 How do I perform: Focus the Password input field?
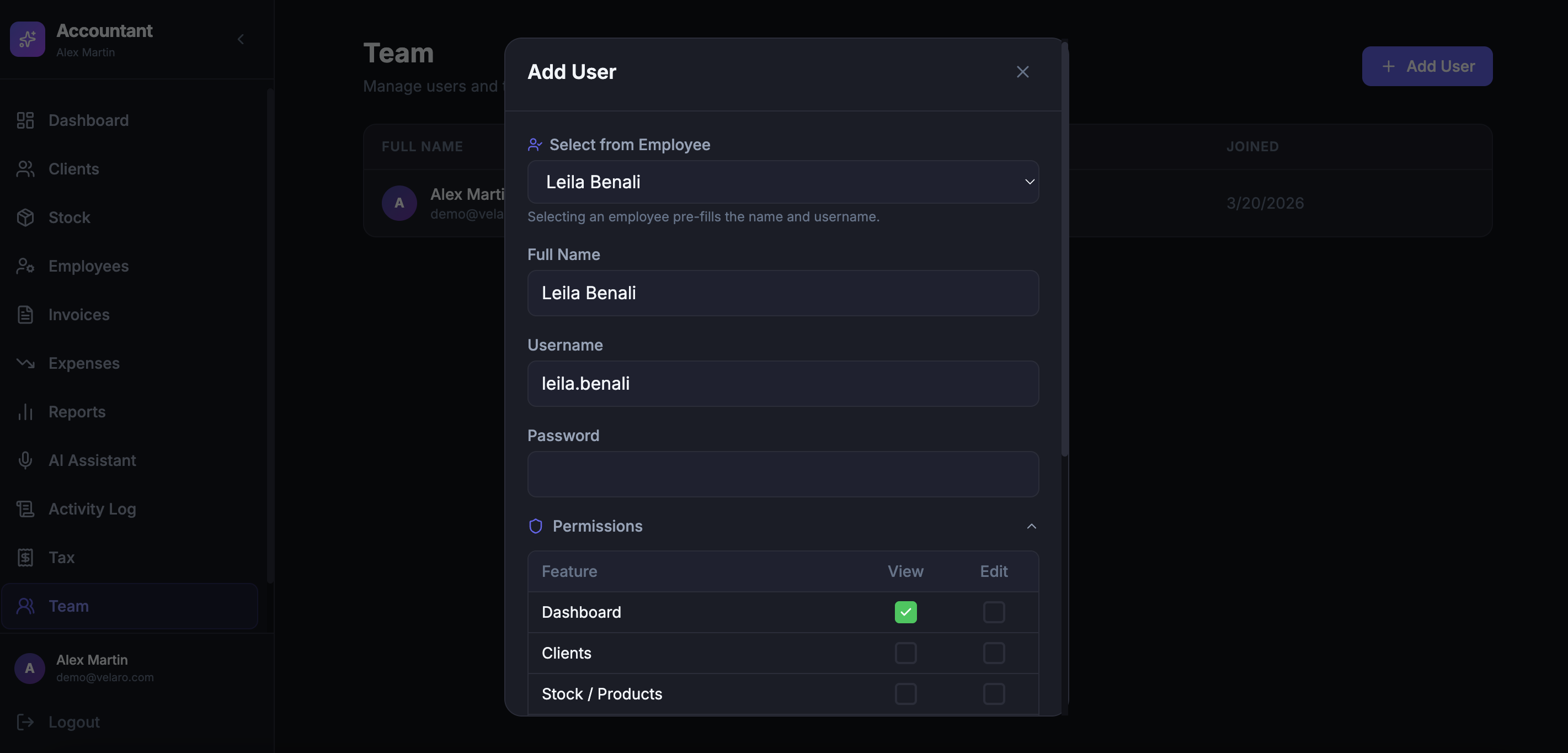pos(782,474)
